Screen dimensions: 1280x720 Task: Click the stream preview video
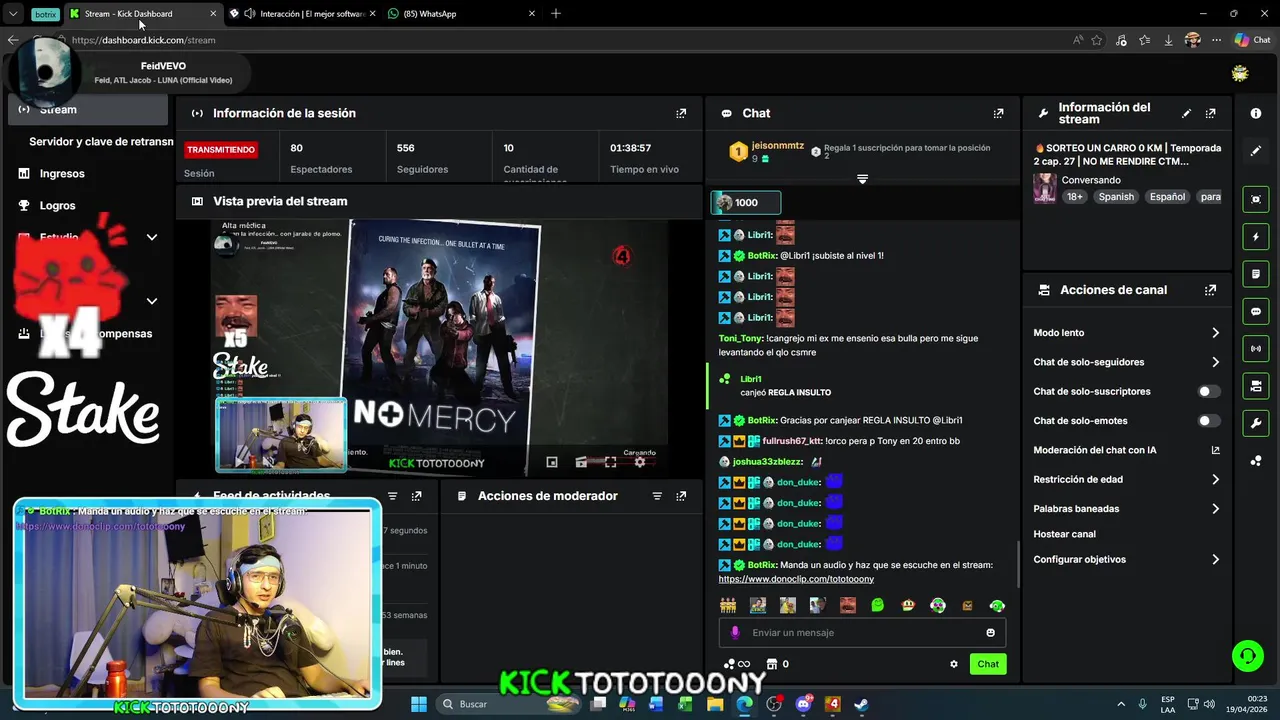pos(440,347)
